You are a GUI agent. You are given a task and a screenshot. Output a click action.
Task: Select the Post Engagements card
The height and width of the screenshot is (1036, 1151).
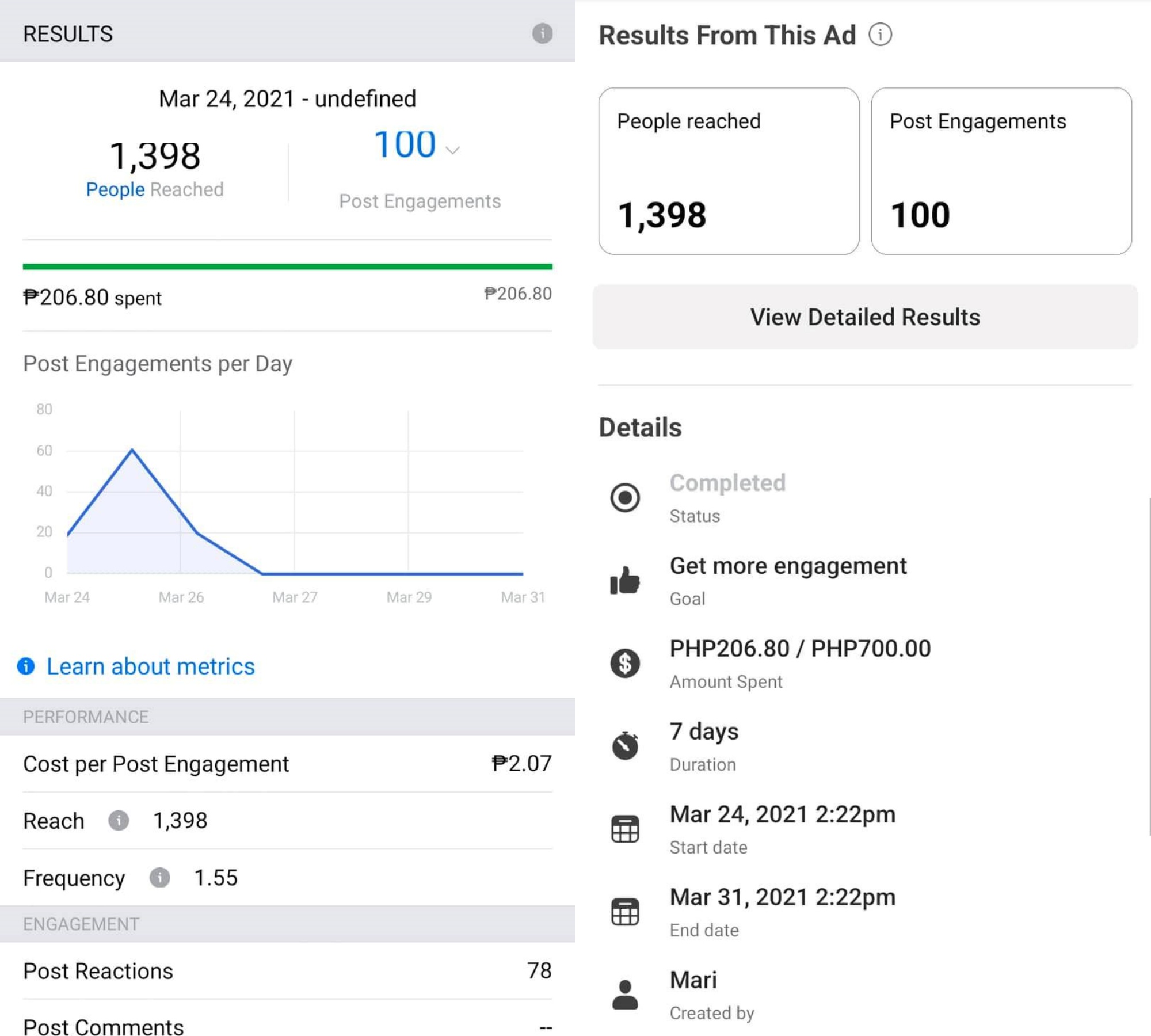coord(1001,171)
